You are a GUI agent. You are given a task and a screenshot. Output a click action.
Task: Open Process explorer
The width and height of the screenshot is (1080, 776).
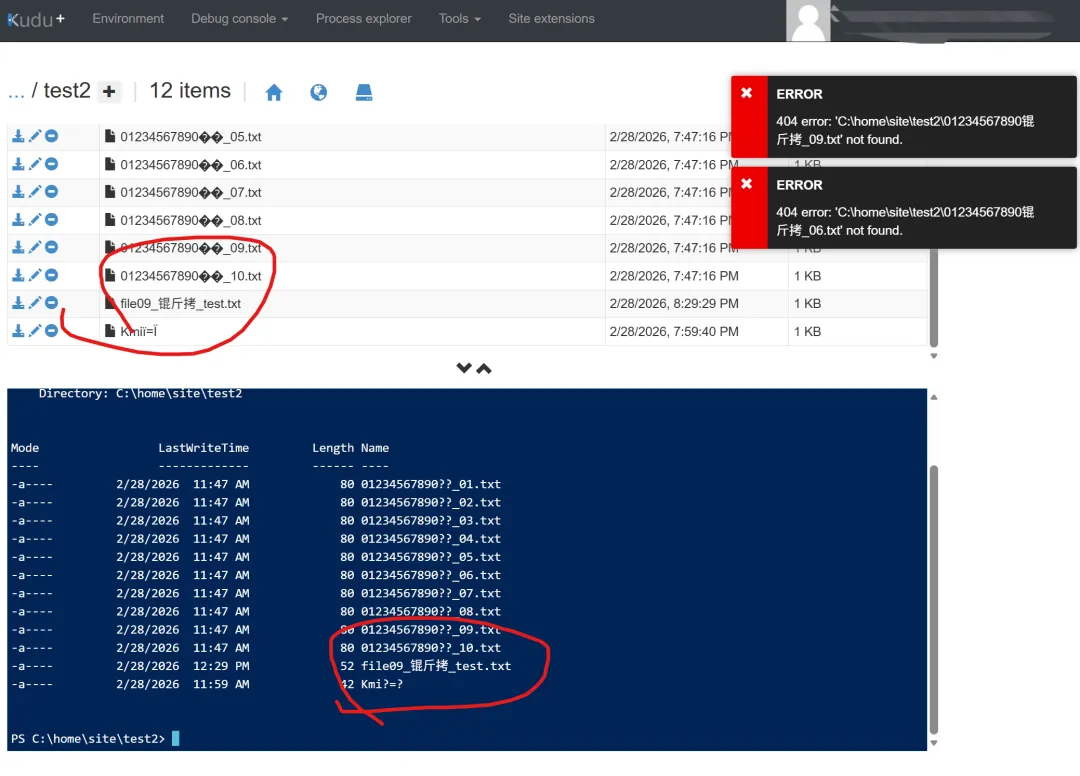[364, 19]
